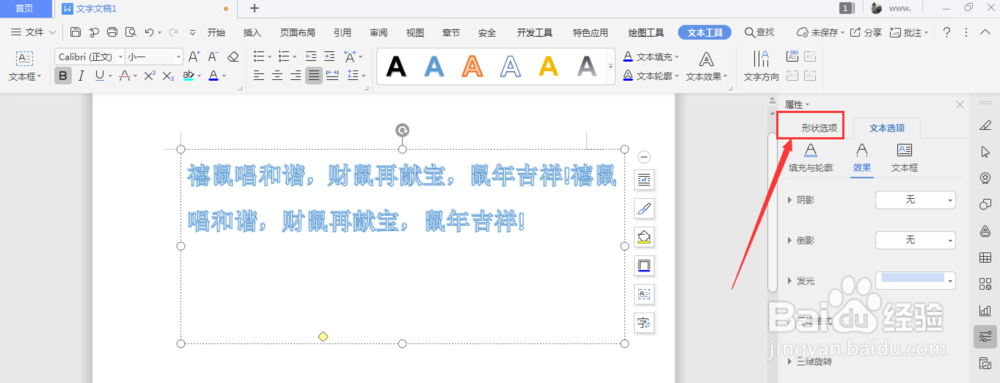Click the Clear Formatting eraser icon
This screenshot has height=383, width=1000.
pyautogui.click(x=233, y=57)
